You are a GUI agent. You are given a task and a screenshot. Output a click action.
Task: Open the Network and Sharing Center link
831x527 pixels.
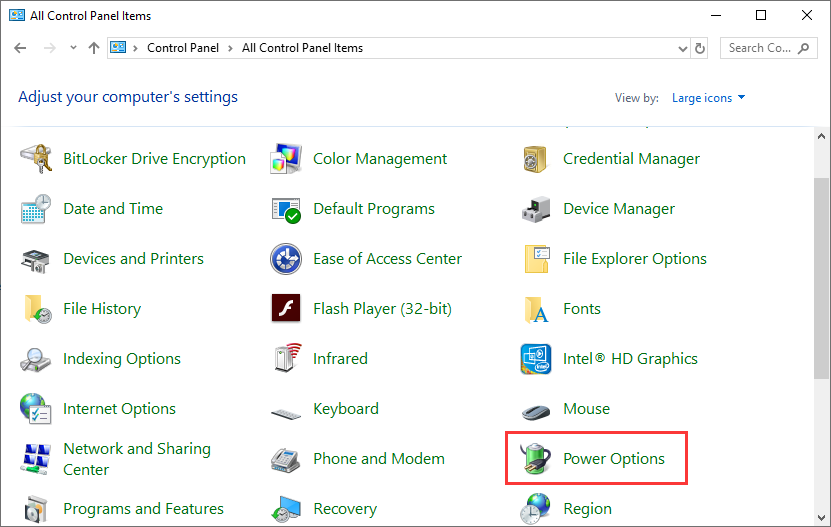tap(137, 459)
